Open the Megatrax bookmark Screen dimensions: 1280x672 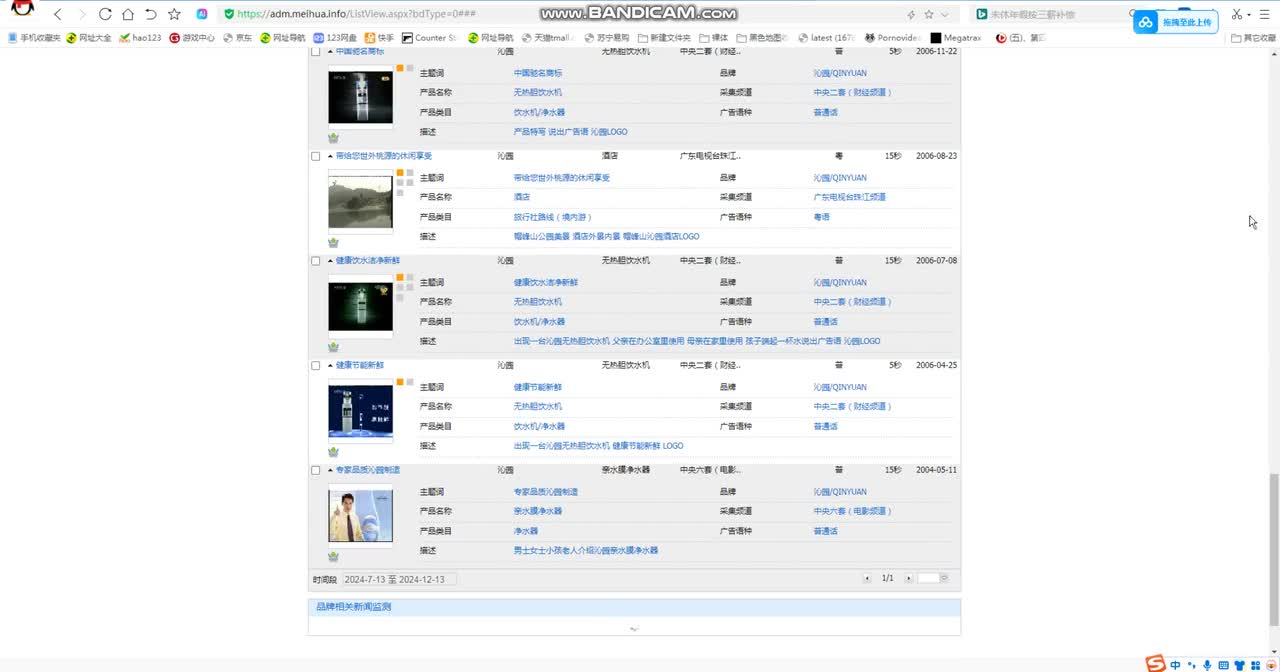[x=956, y=38]
